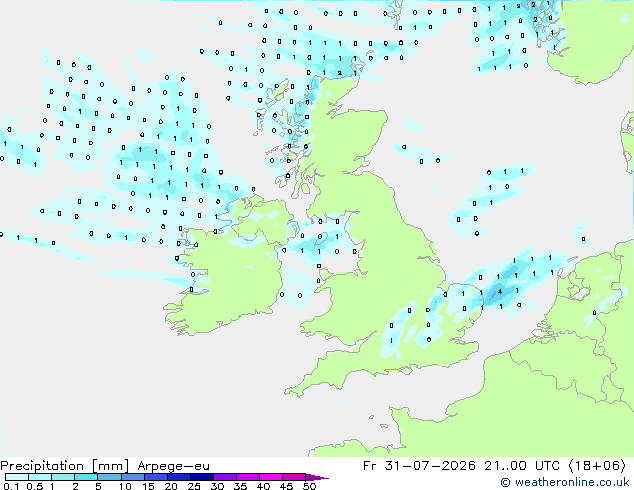This screenshot has width=634, height=490.
Task: Select the 5–10 mm light blue legend swatch
Action: [109, 477]
